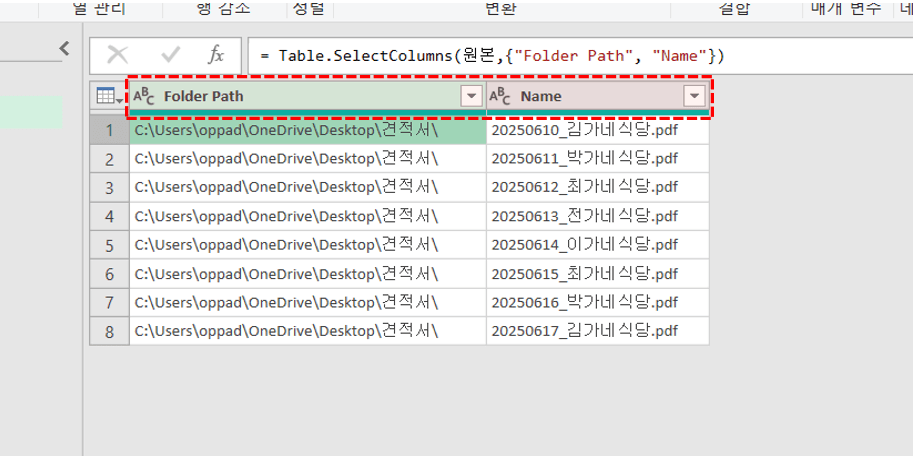
Task: Open the Folder Path column filter dropdown
Action: [471, 96]
